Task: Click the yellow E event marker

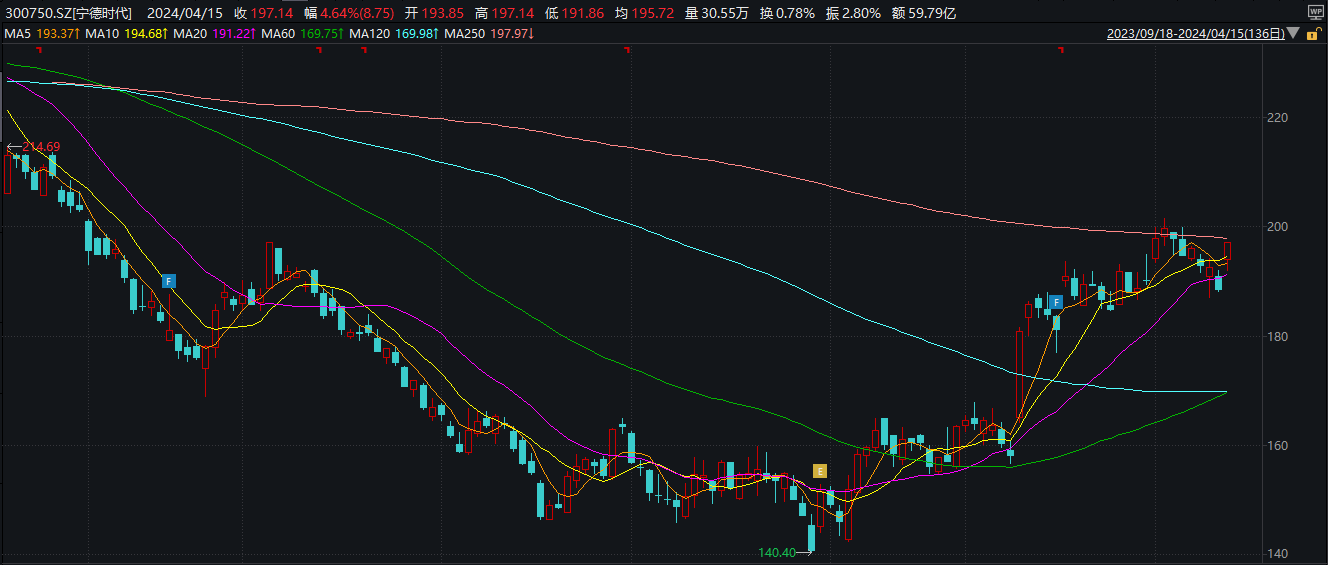Action: [x=819, y=470]
